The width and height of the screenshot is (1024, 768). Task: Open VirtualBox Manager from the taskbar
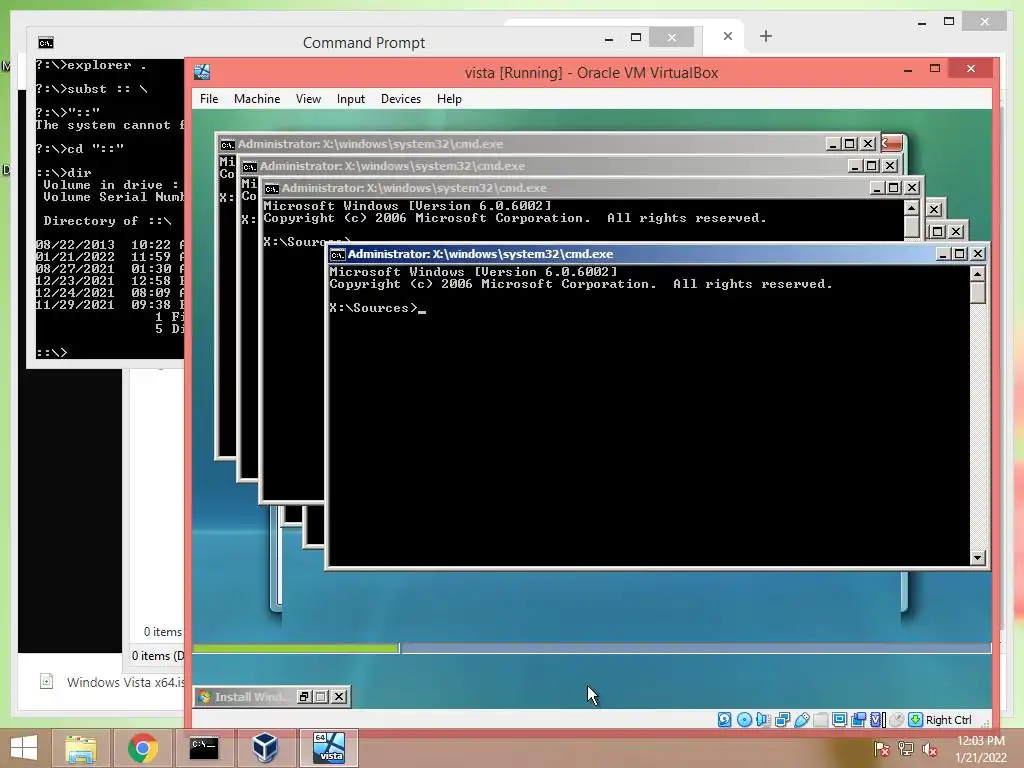[x=265, y=748]
